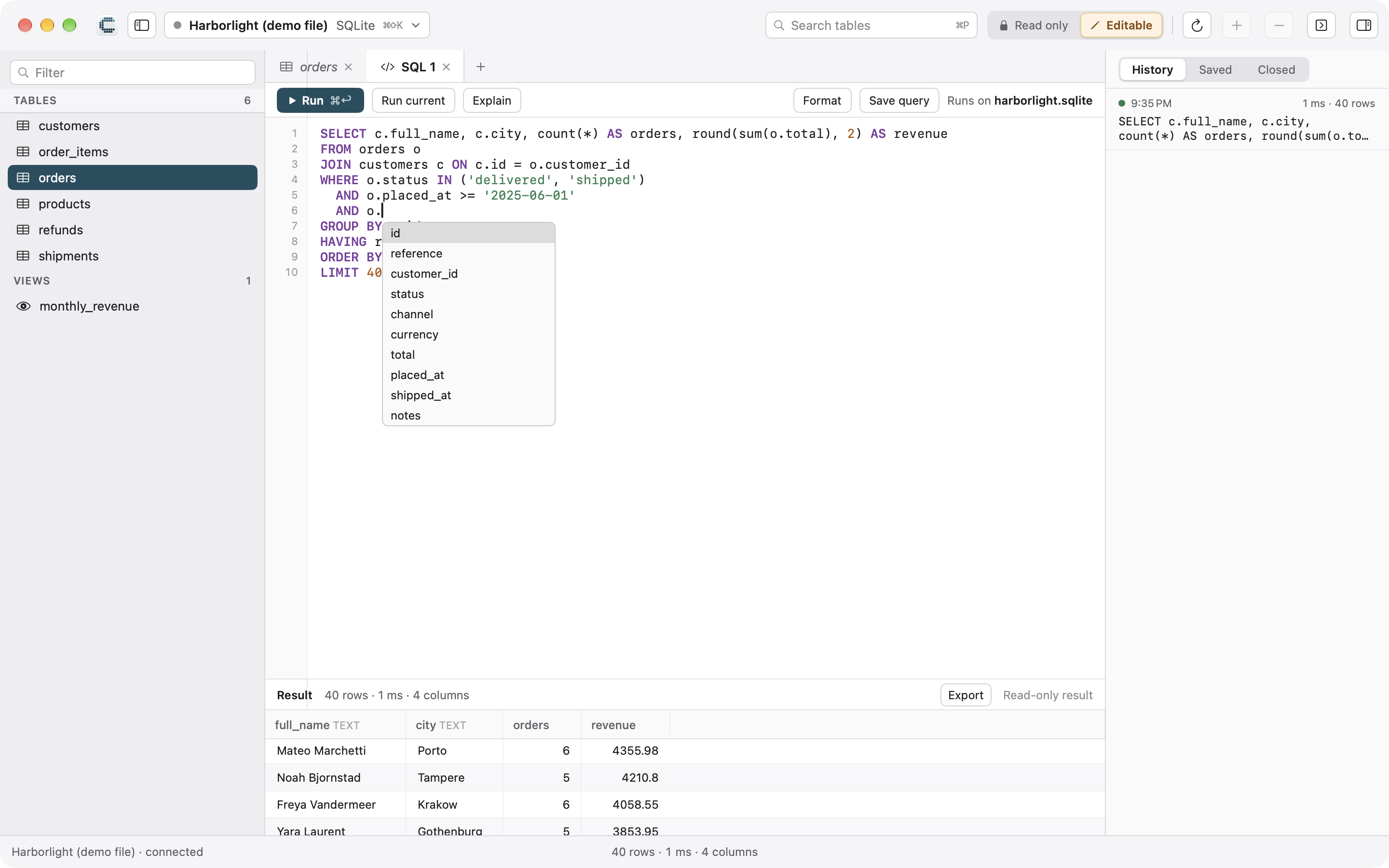Image resolution: width=1389 pixels, height=868 pixels.
Task: Open the Harborlight connection dropdown
Action: pyautogui.click(x=297, y=25)
